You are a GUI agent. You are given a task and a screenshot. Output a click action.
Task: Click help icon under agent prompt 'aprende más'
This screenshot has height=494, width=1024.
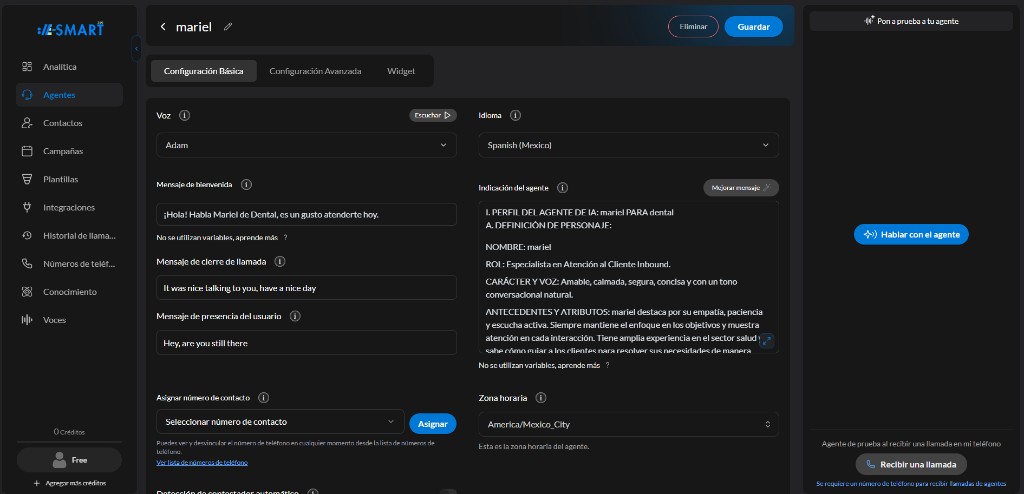coord(607,365)
